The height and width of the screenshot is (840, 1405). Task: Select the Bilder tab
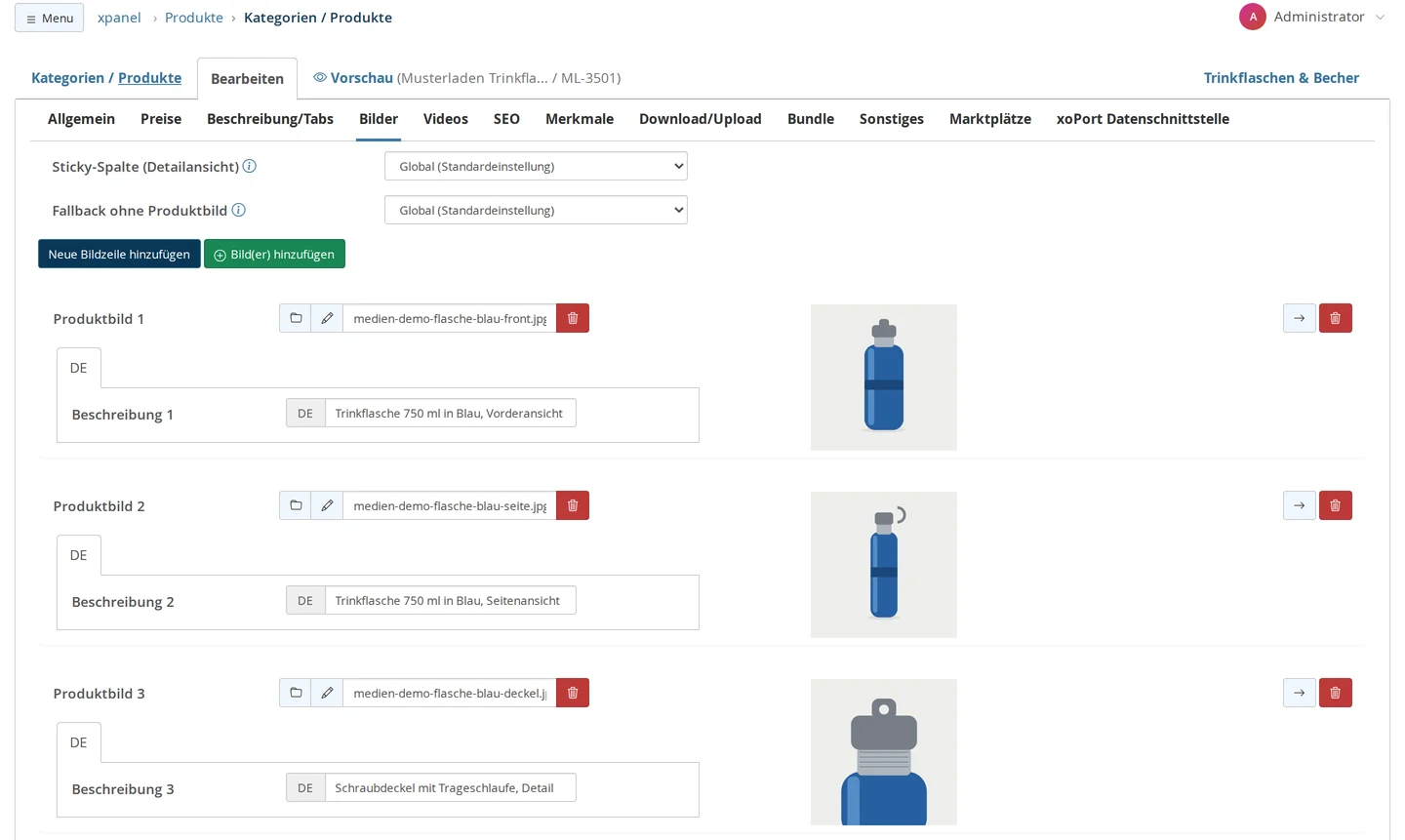(379, 119)
